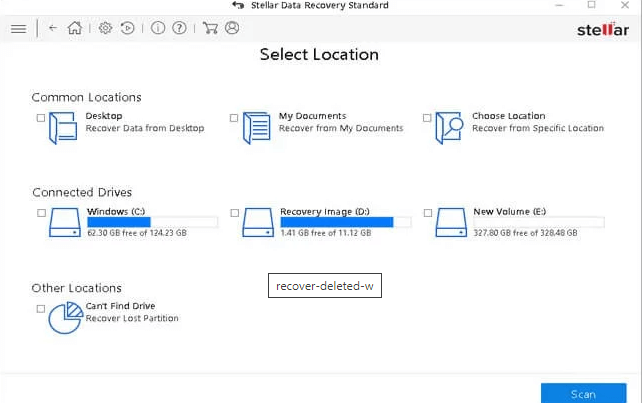This screenshot has width=644, height=403.
Task: Click the 'Choose Location' label
Action: point(509,116)
